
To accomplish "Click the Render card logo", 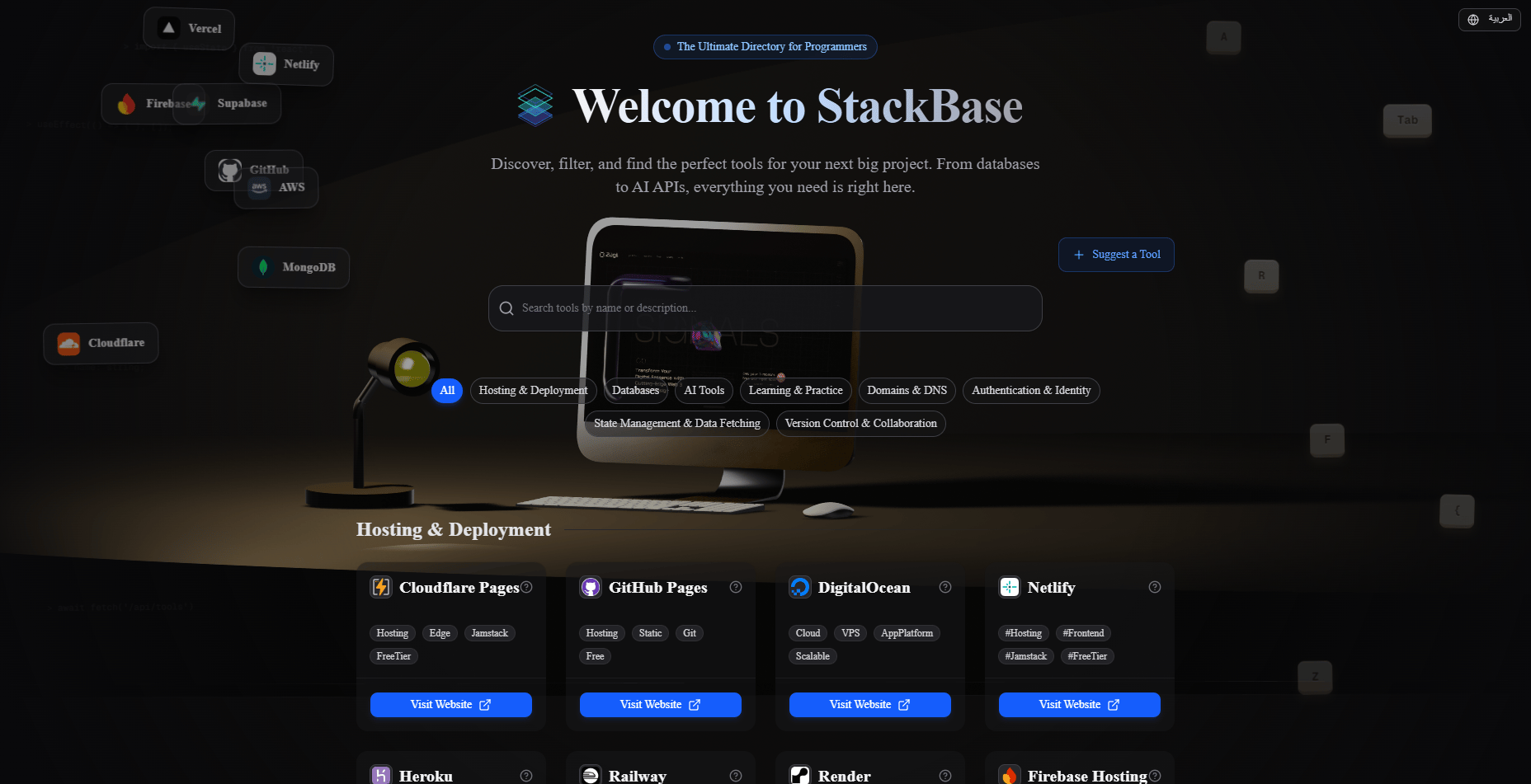I will tap(799, 775).
